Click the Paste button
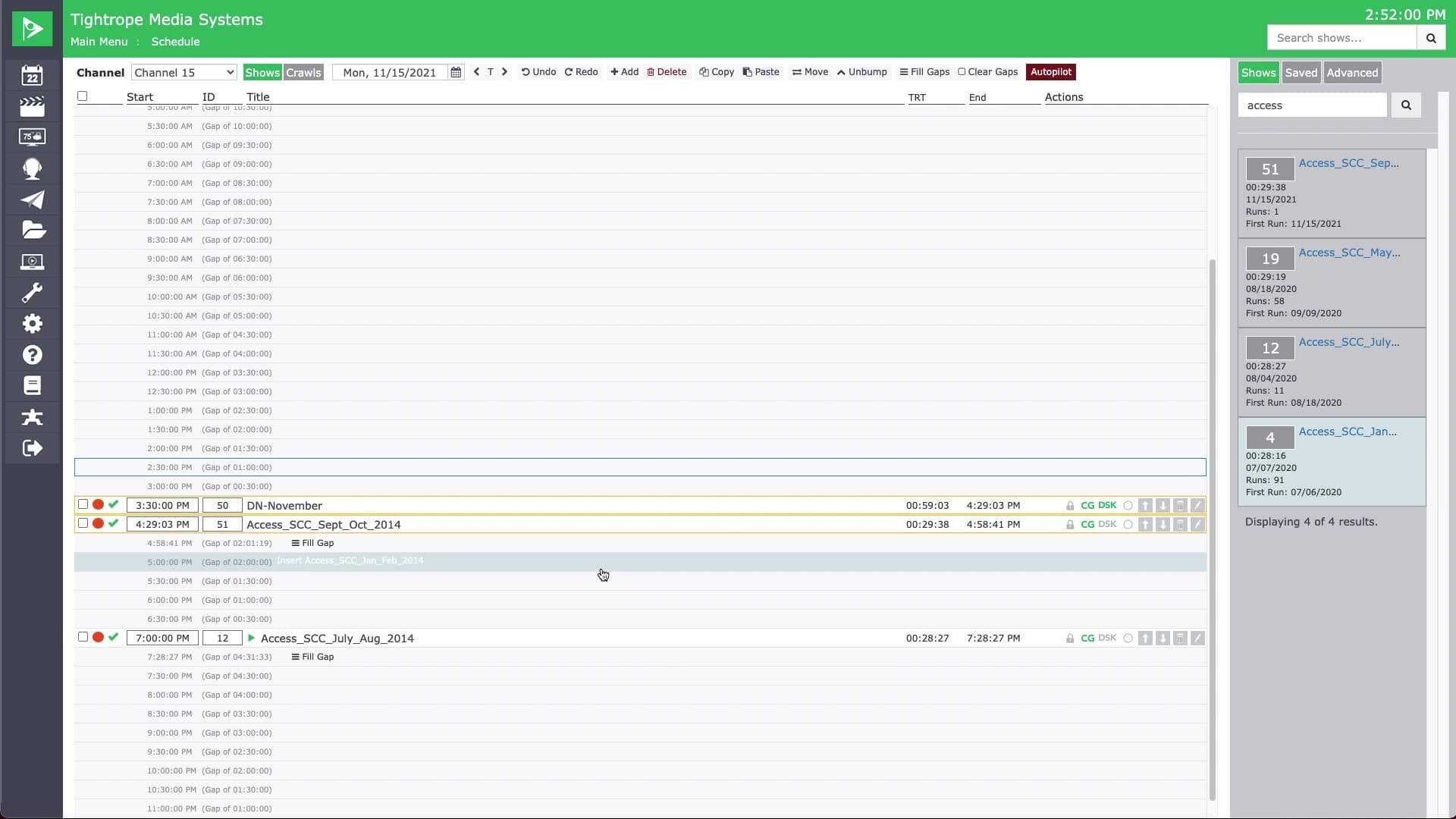Image resolution: width=1456 pixels, height=819 pixels. coord(761,72)
